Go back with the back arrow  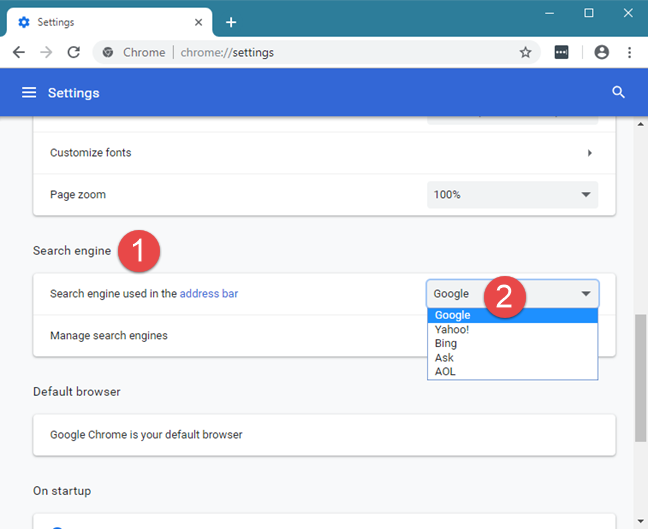[x=19, y=52]
